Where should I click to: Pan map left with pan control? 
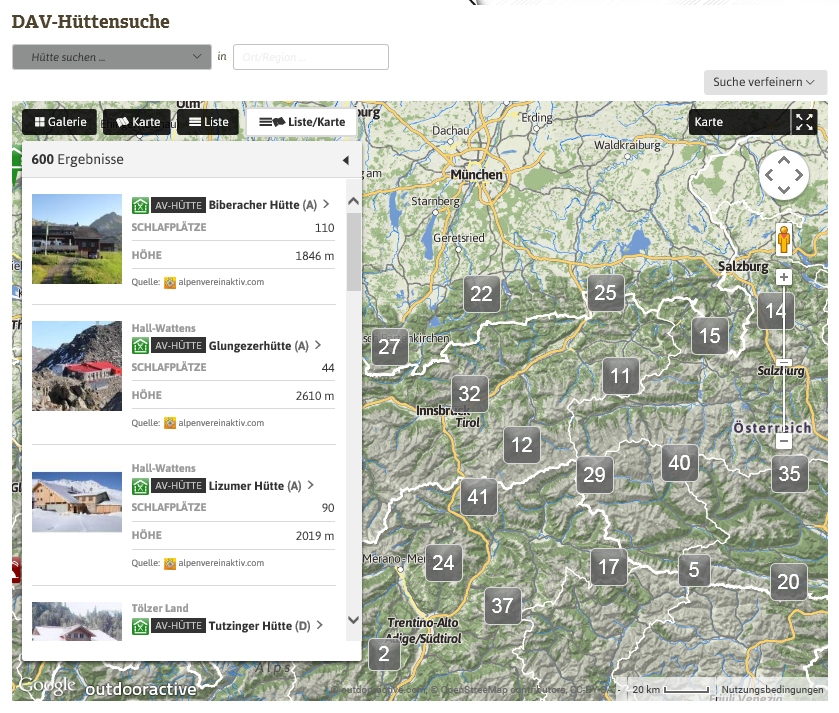click(x=769, y=175)
